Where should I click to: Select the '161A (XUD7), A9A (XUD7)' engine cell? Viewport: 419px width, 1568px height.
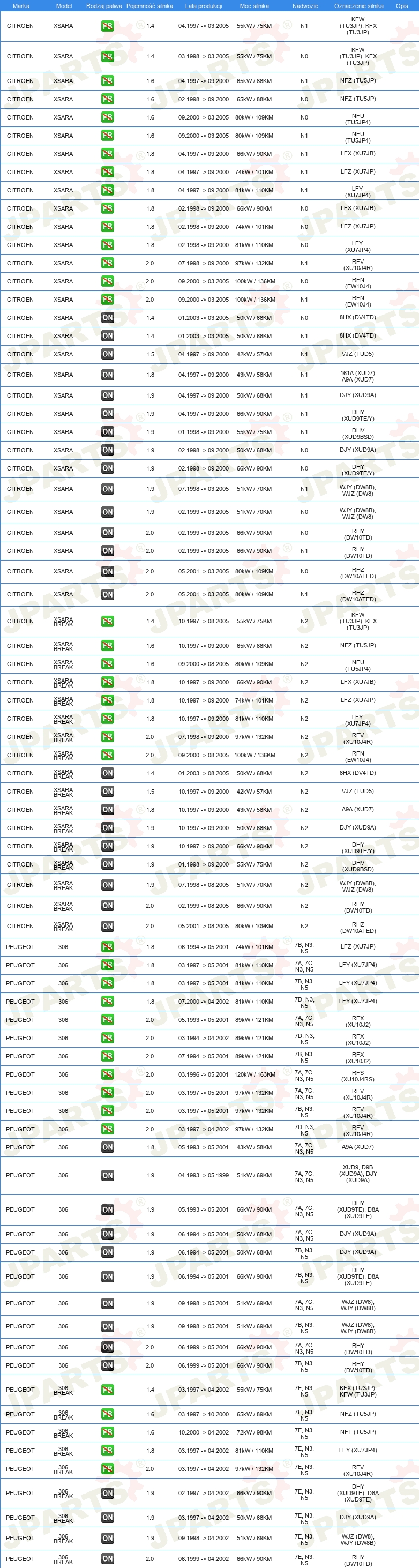point(358,376)
